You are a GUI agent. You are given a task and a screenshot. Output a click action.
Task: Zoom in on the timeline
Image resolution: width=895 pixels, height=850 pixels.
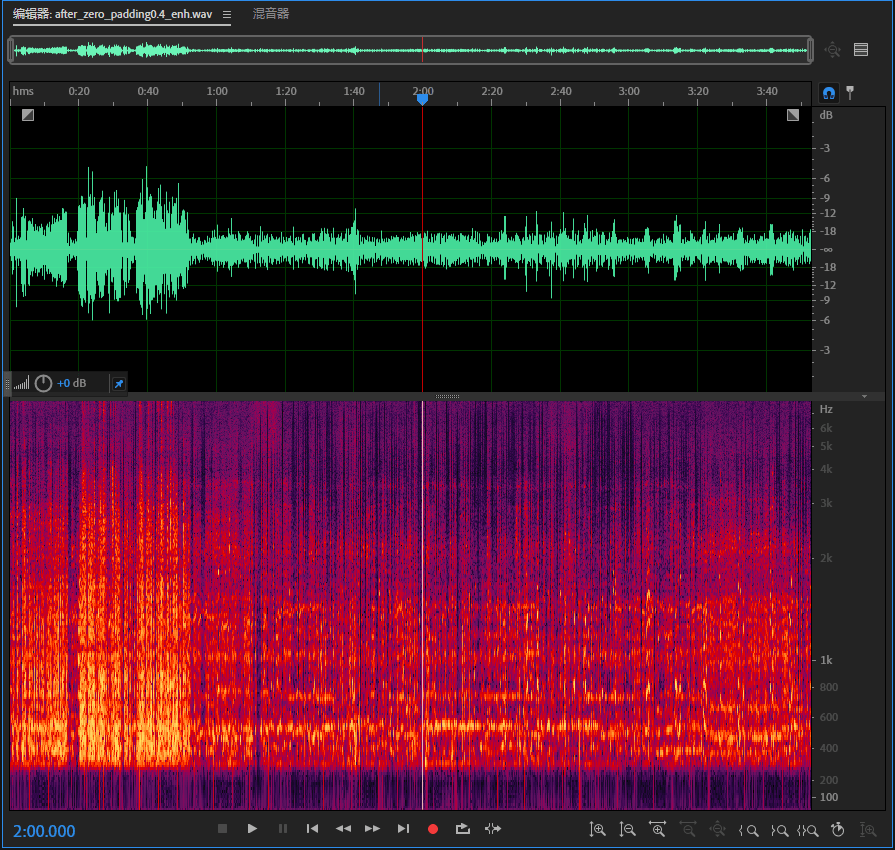[x=658, y=829]
